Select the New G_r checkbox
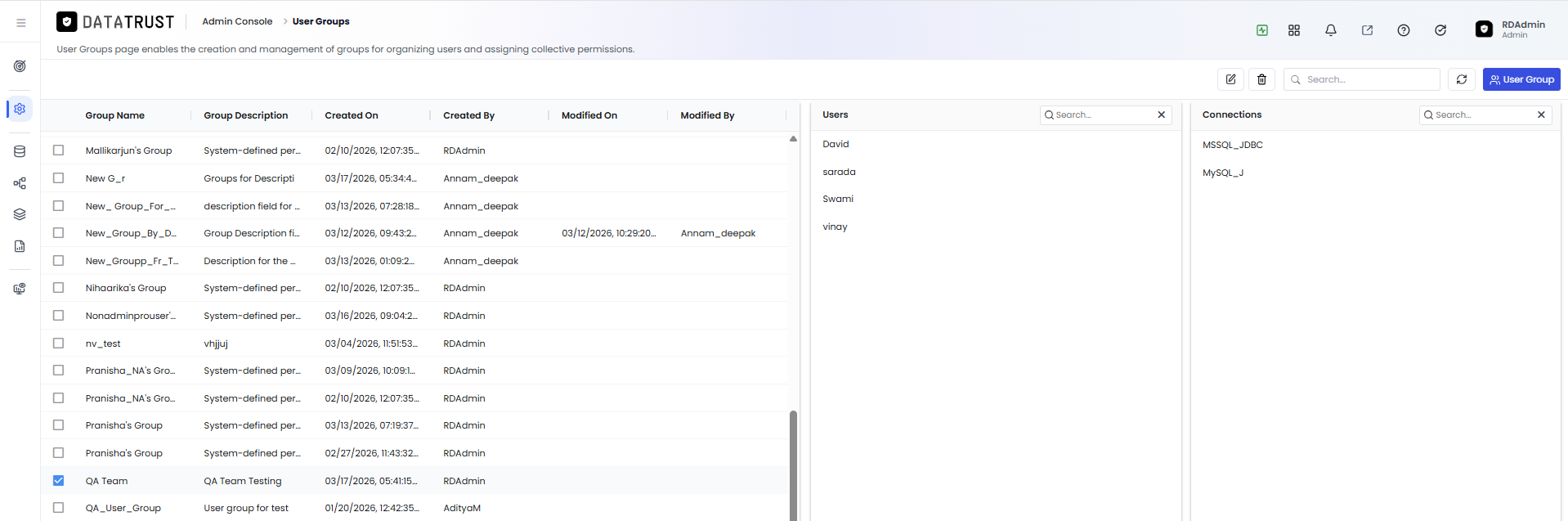This screenshot has height=521, width=1568. coord(58,178)
